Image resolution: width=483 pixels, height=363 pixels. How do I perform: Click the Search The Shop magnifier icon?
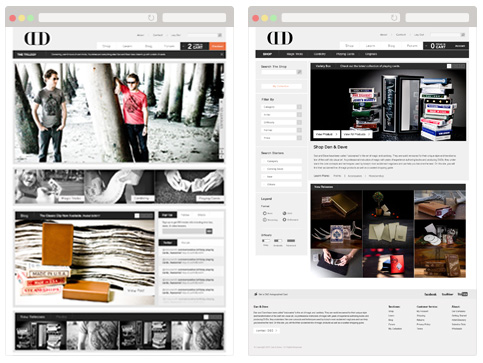click(299, 72)
